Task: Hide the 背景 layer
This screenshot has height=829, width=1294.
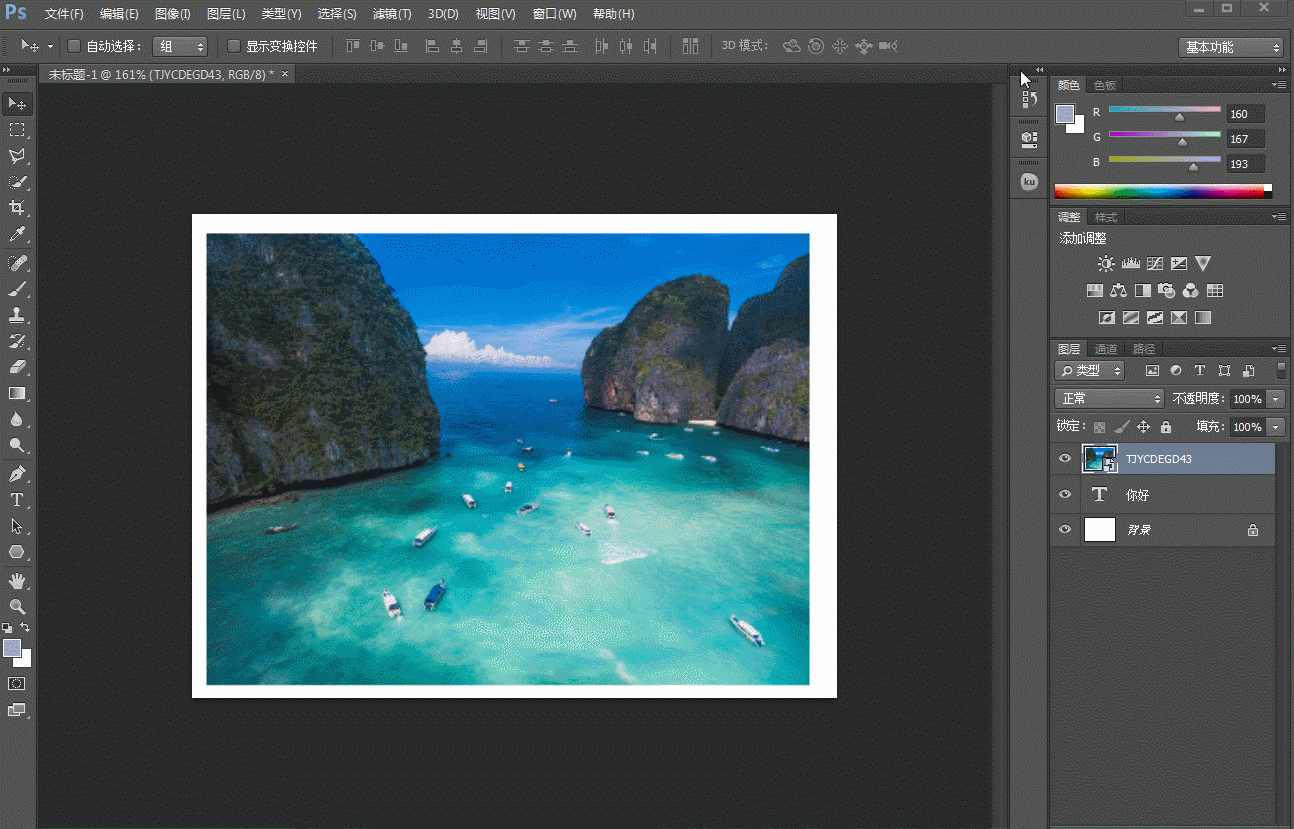Action: [x=1065, y=530]
